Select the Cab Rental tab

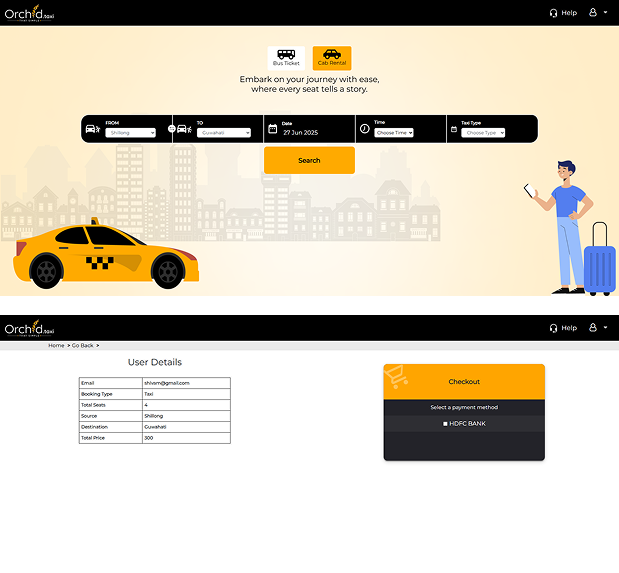[x=331, y=58]
